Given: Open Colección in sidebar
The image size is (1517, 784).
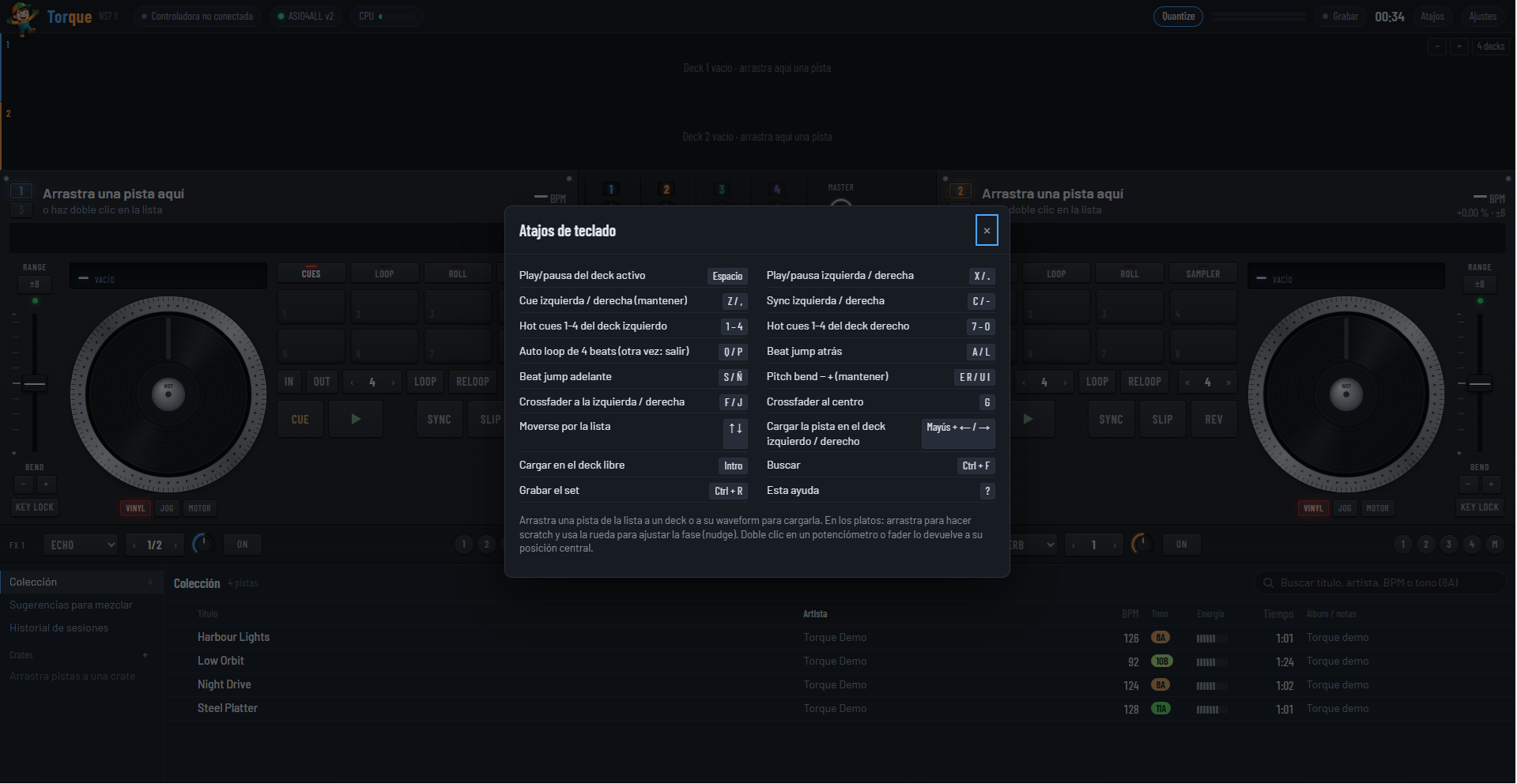Looking at the screenshot, I should pos(81,582).
